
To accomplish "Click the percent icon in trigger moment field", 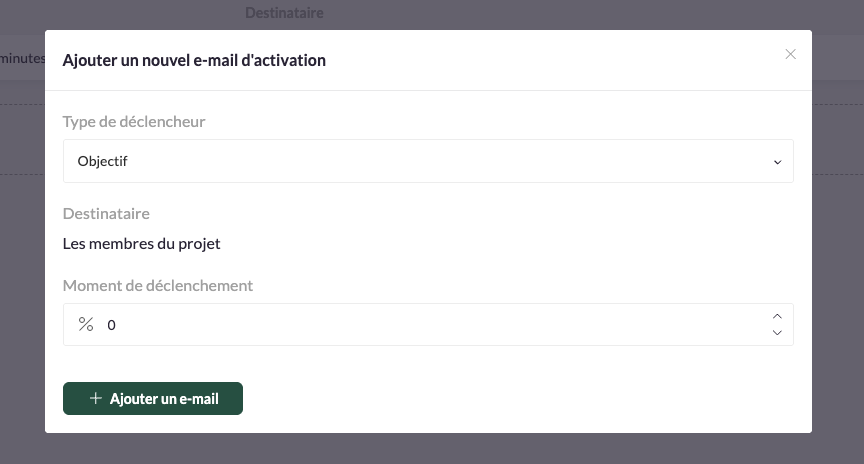I will click(x=86, y=324).
